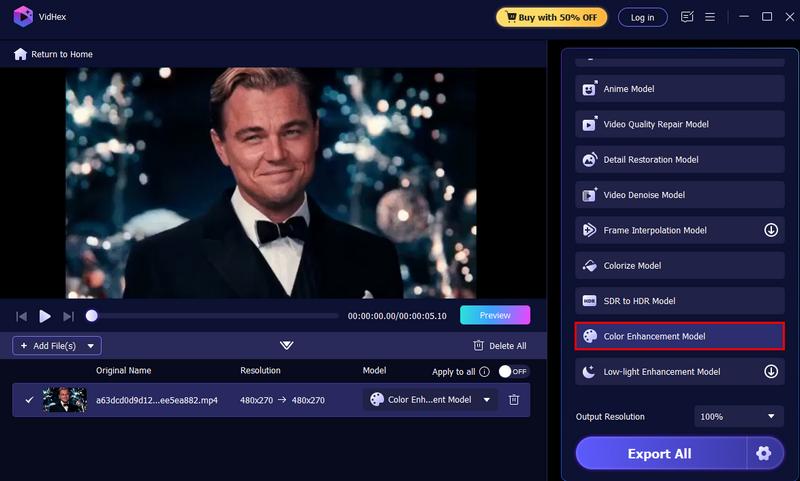
Task: Click the Export All button
Action: tap(660, 453)
